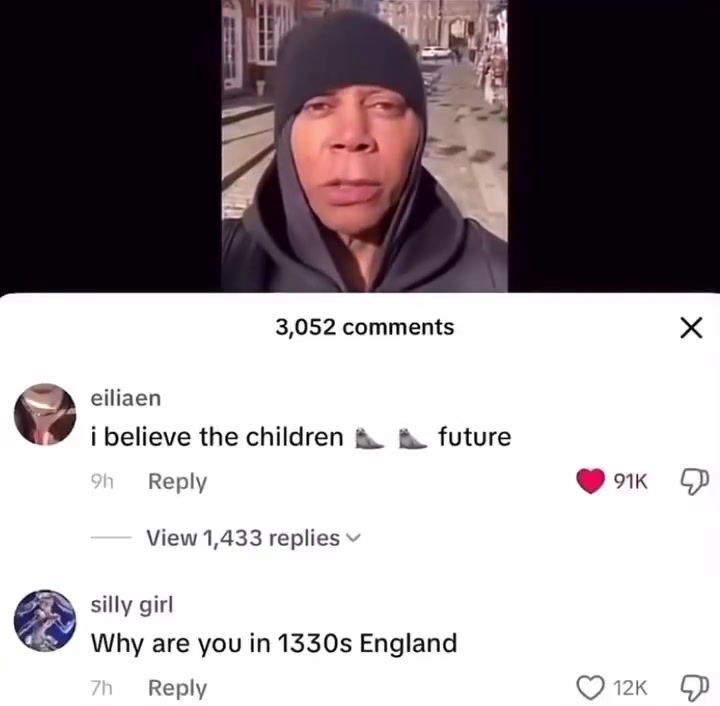Like silly girl's comment heart outline
720x706 pixels.
(x=591, y=687)
